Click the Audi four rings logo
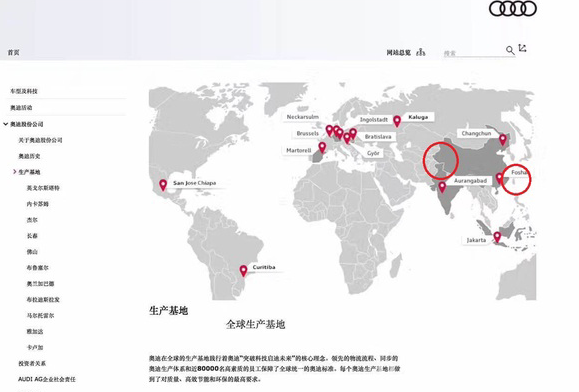This screenshot has width=579, height=392. click(x=513, y=8)
